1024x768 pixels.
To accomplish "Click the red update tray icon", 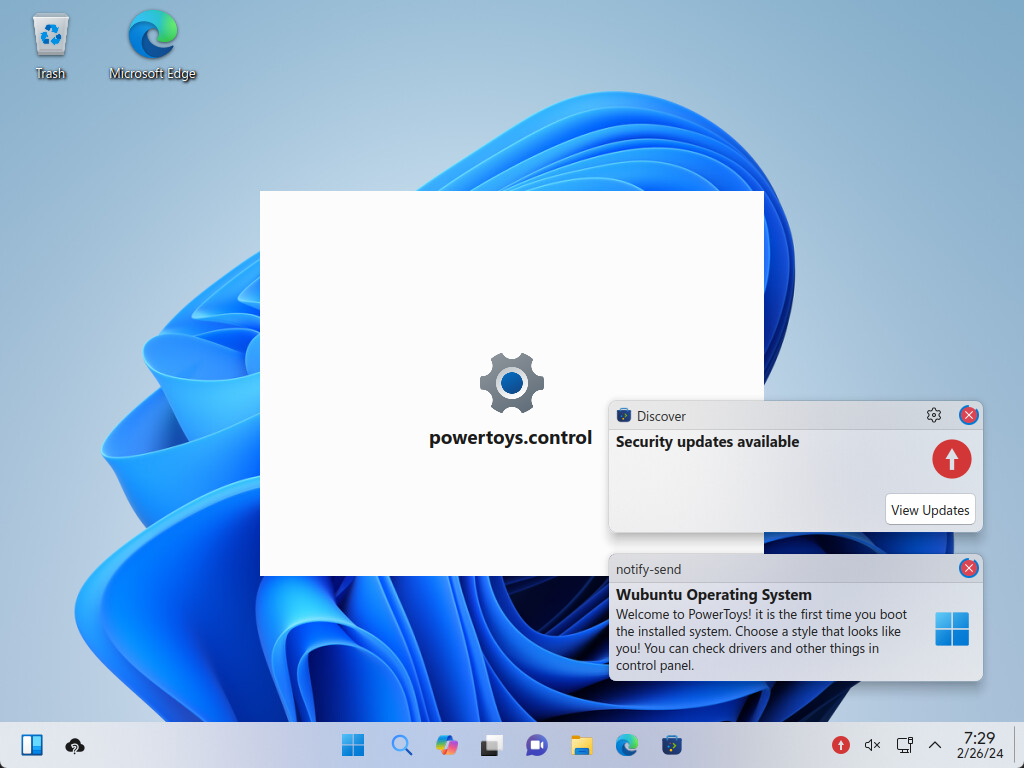I will 841,745.
